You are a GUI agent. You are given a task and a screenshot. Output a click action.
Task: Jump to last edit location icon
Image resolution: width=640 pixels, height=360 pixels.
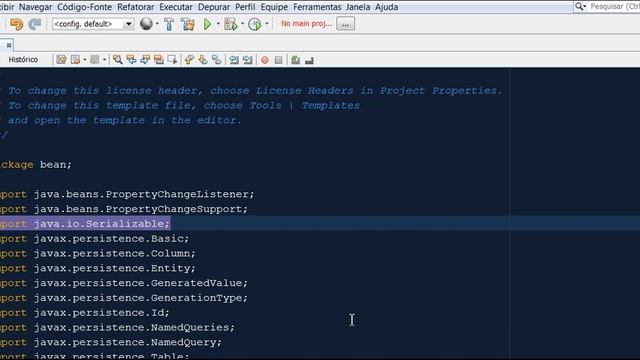point(61,60)
